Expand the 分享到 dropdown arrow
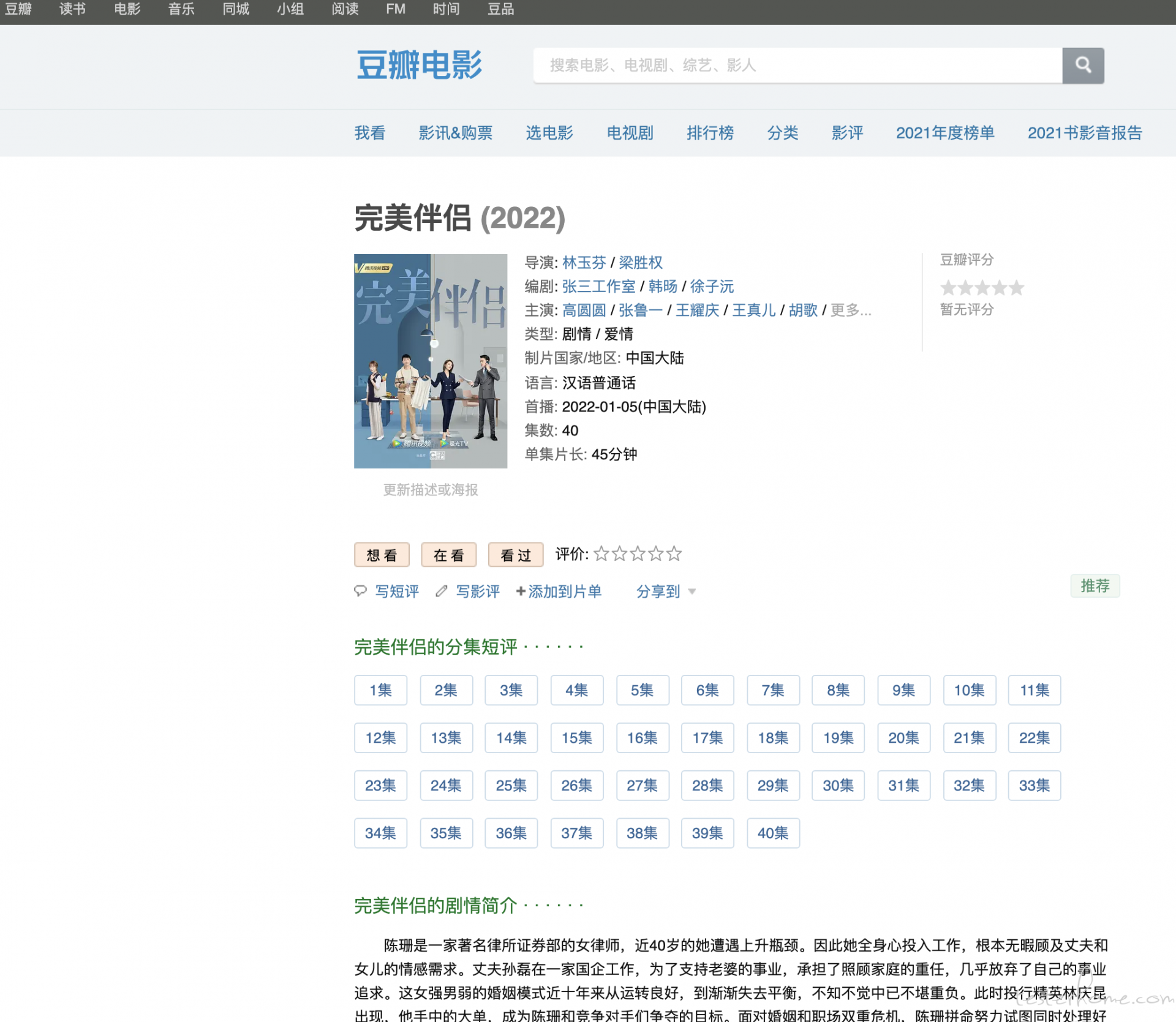Image resolution: width=1176 pixels, height=1022 pixels. point(692,592)
